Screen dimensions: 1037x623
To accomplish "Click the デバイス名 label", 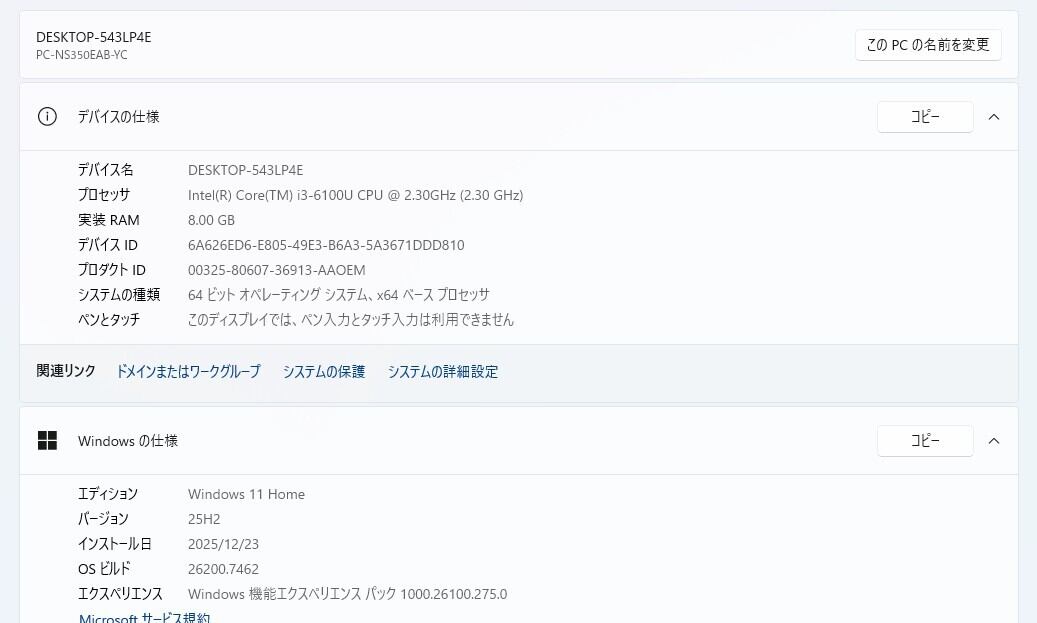I will coord(106,170).
